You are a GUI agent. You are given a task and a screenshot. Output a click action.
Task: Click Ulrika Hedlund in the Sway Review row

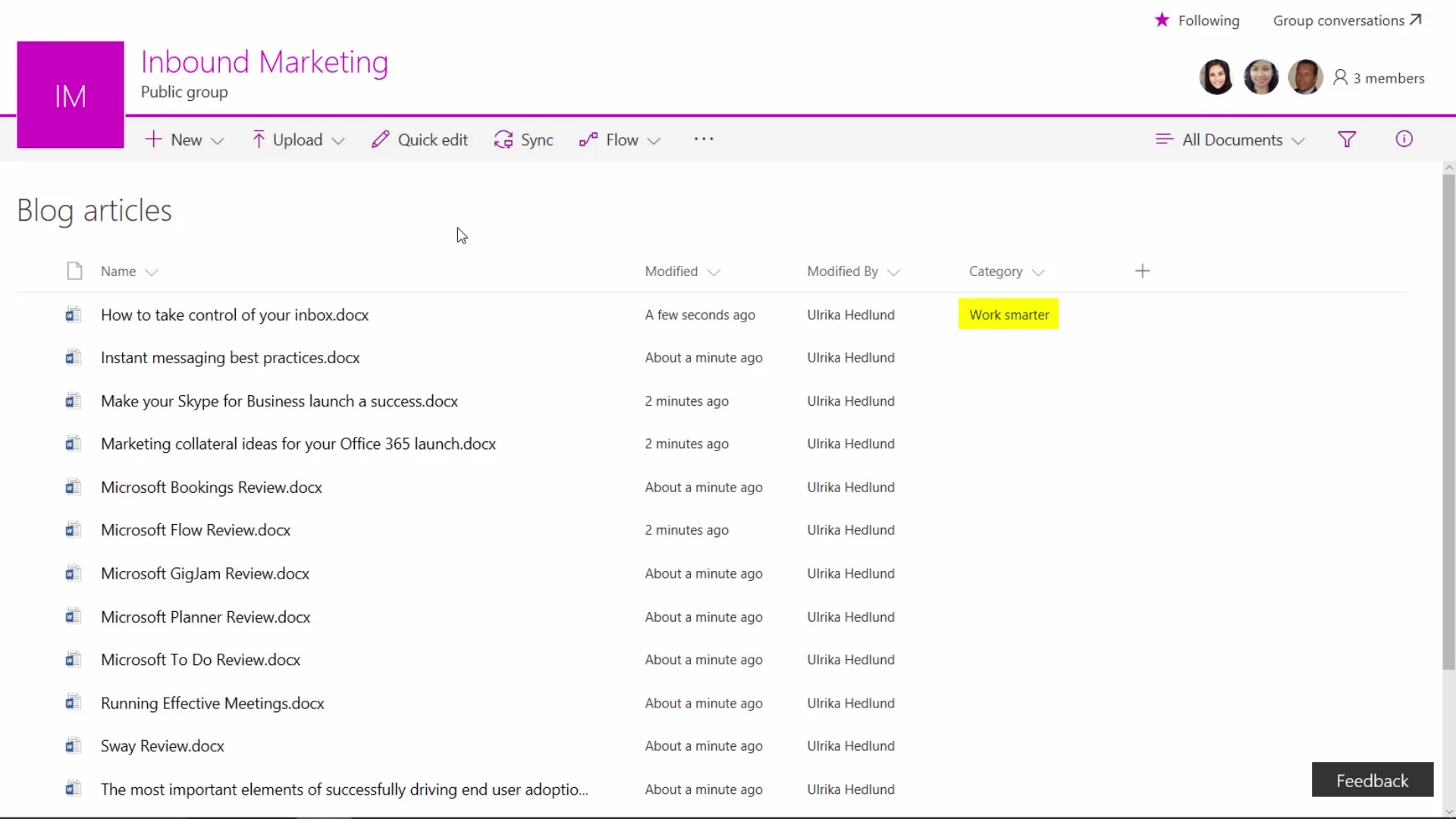[x=851, y=745]
